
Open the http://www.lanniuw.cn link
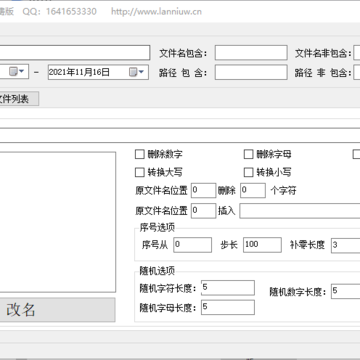[x=156, y=12]
